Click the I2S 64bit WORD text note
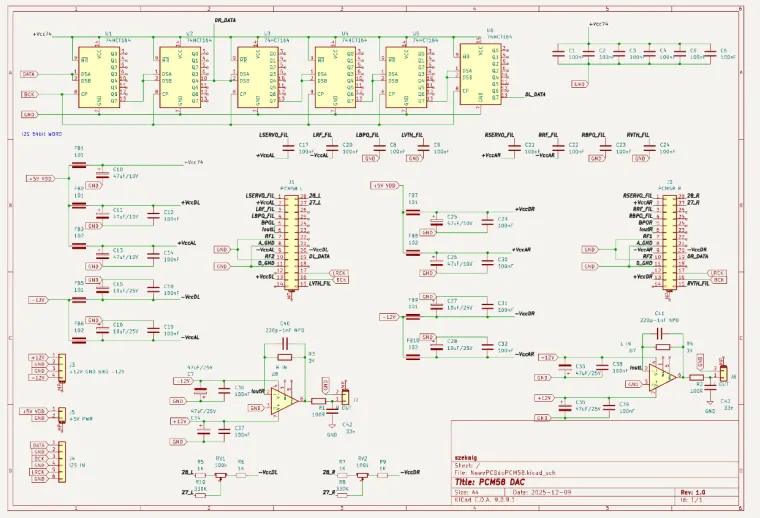The height and width of the screenshot is (518, 760). 42,134
